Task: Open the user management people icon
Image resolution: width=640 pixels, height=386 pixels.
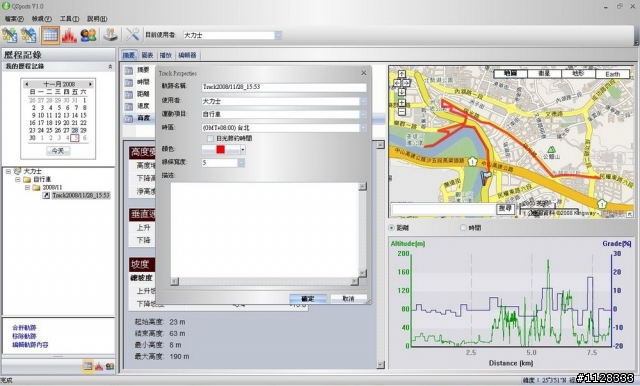Action: click(88, 35)
